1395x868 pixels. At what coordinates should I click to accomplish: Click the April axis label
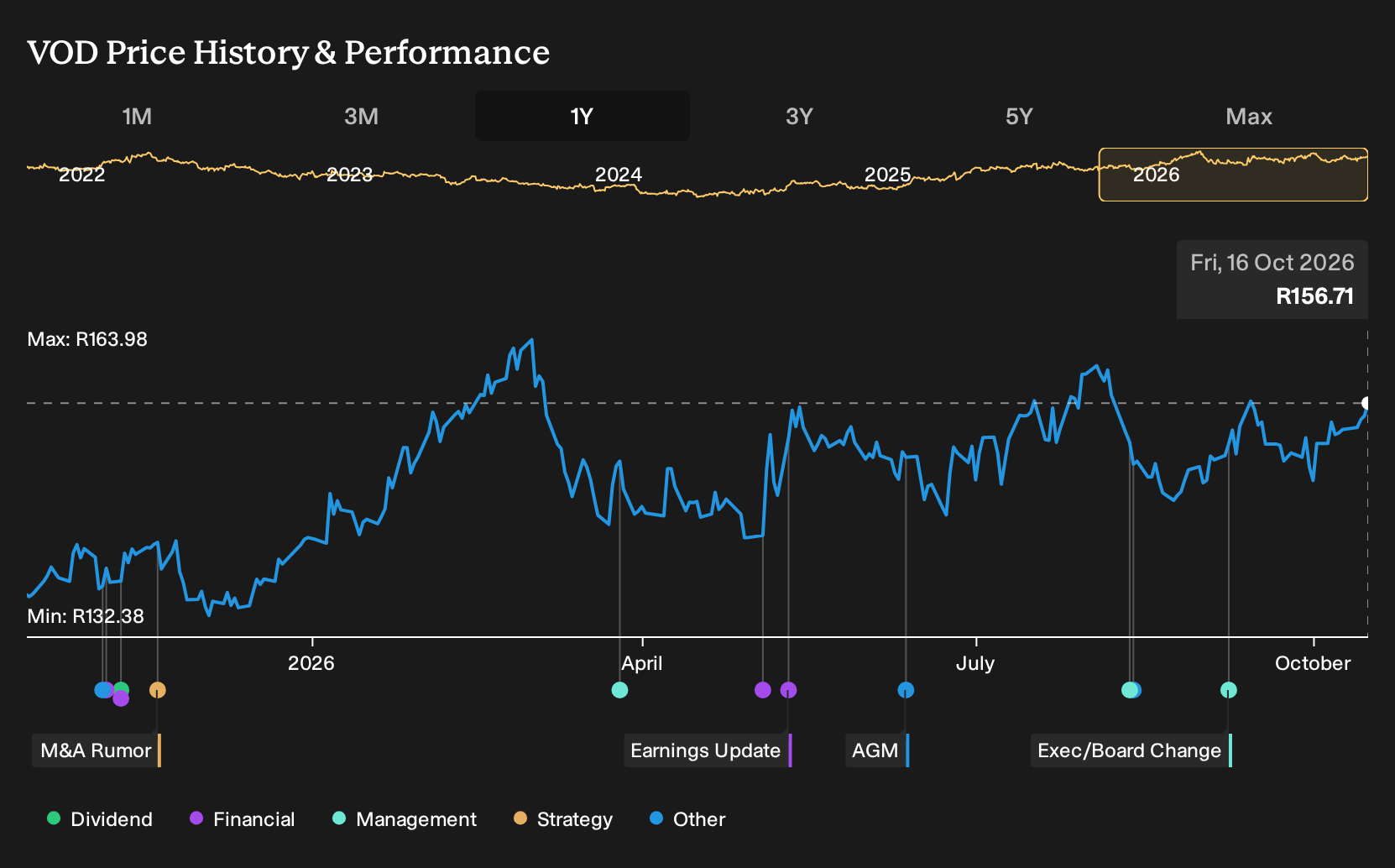(642, 663)
